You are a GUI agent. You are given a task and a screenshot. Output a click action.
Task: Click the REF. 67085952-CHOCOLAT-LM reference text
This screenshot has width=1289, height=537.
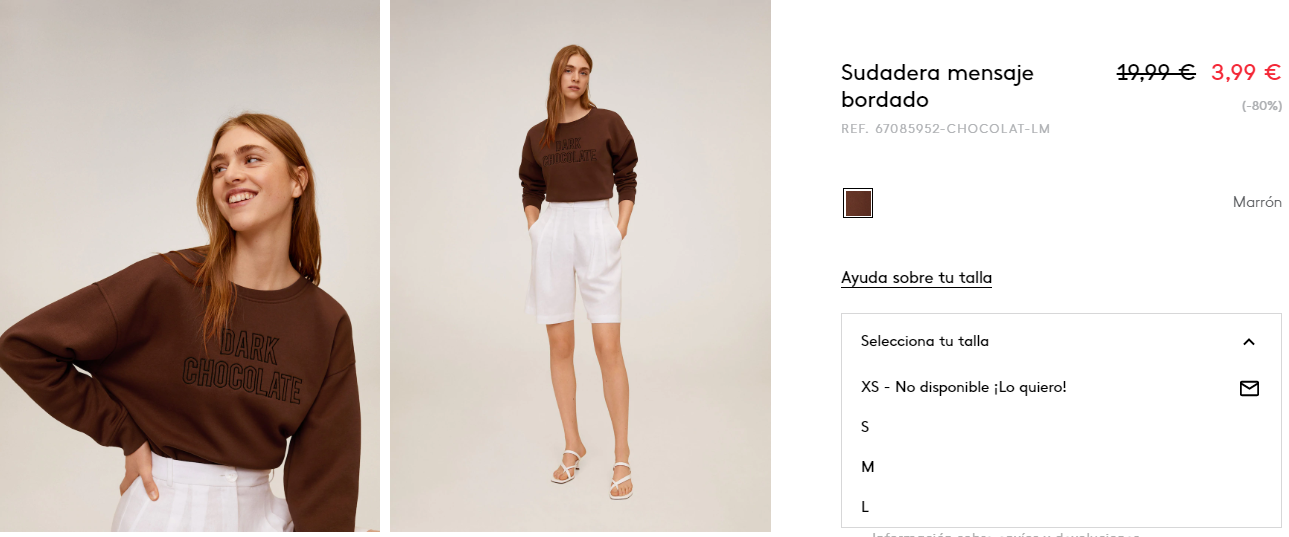click(945, 129)
